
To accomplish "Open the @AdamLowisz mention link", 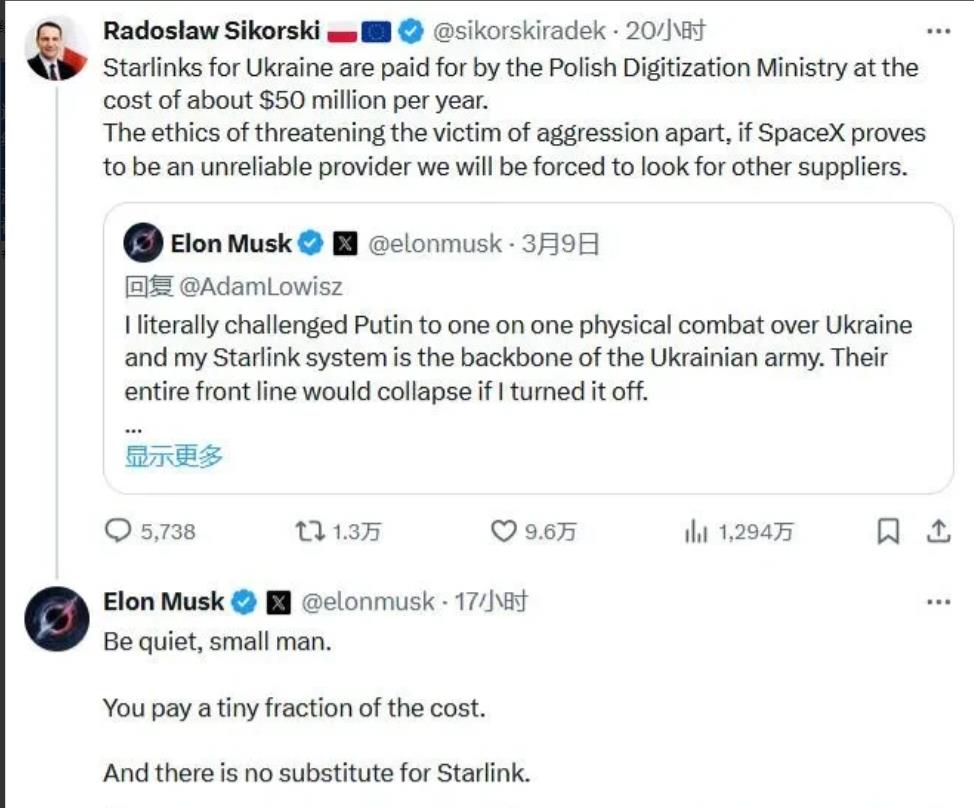I will (x=261, y=287).
